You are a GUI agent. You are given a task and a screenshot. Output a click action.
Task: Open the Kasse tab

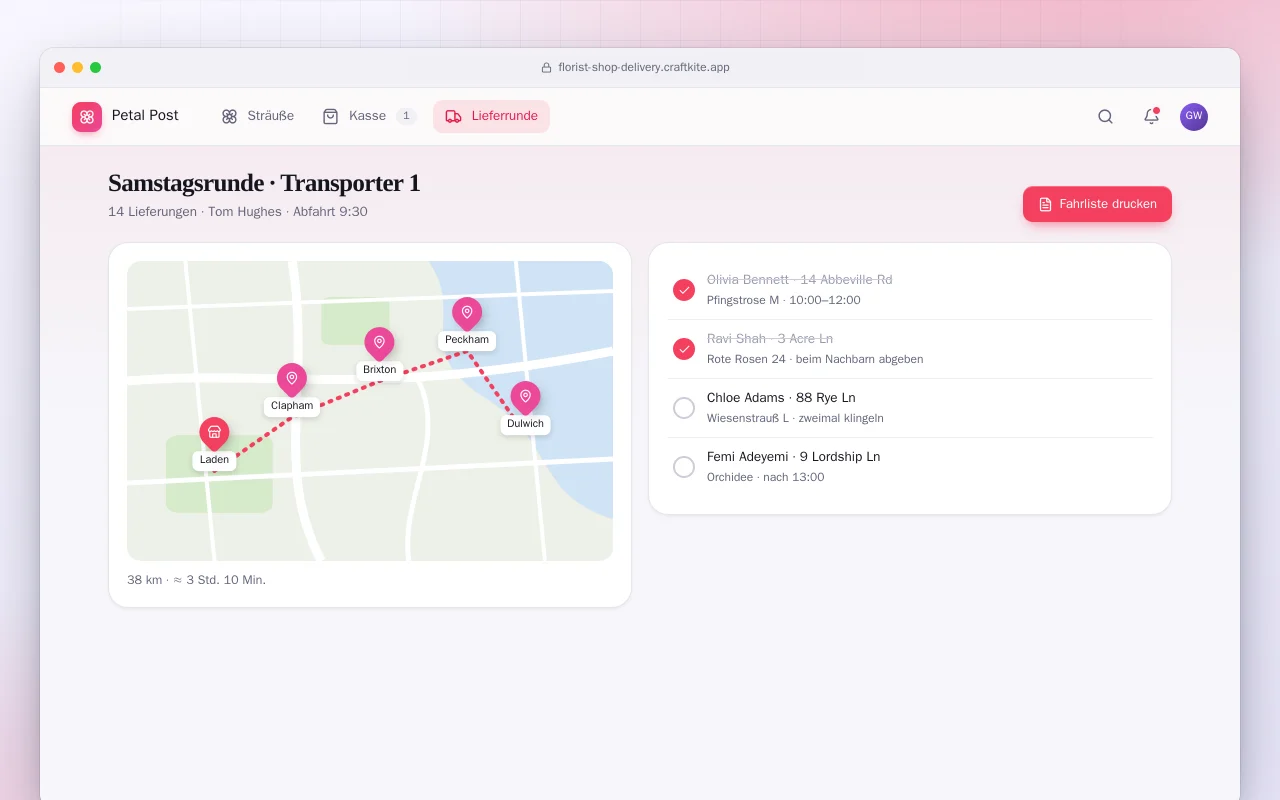coord(369,116)
